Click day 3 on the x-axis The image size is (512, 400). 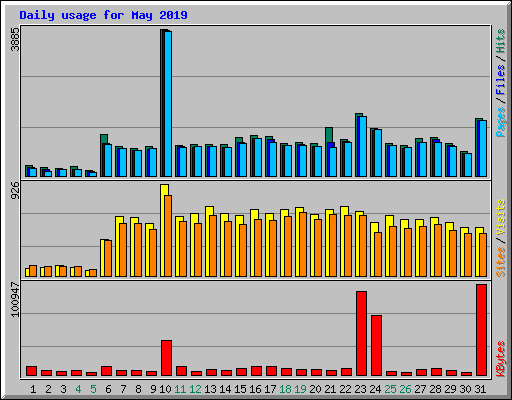pos(63,389)
